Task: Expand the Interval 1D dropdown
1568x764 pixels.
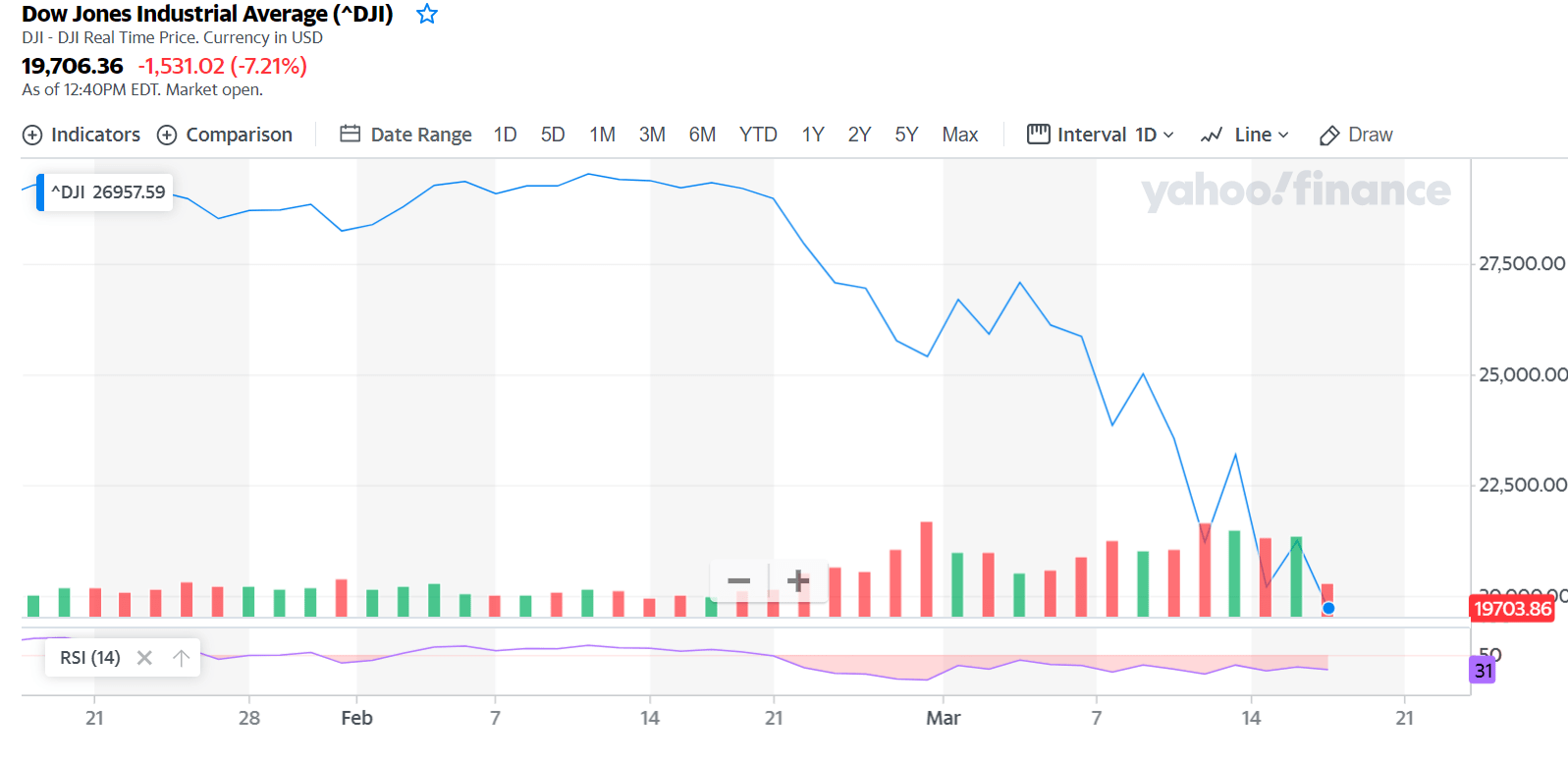Action: pyautogui.click(x=1101, y=135)
